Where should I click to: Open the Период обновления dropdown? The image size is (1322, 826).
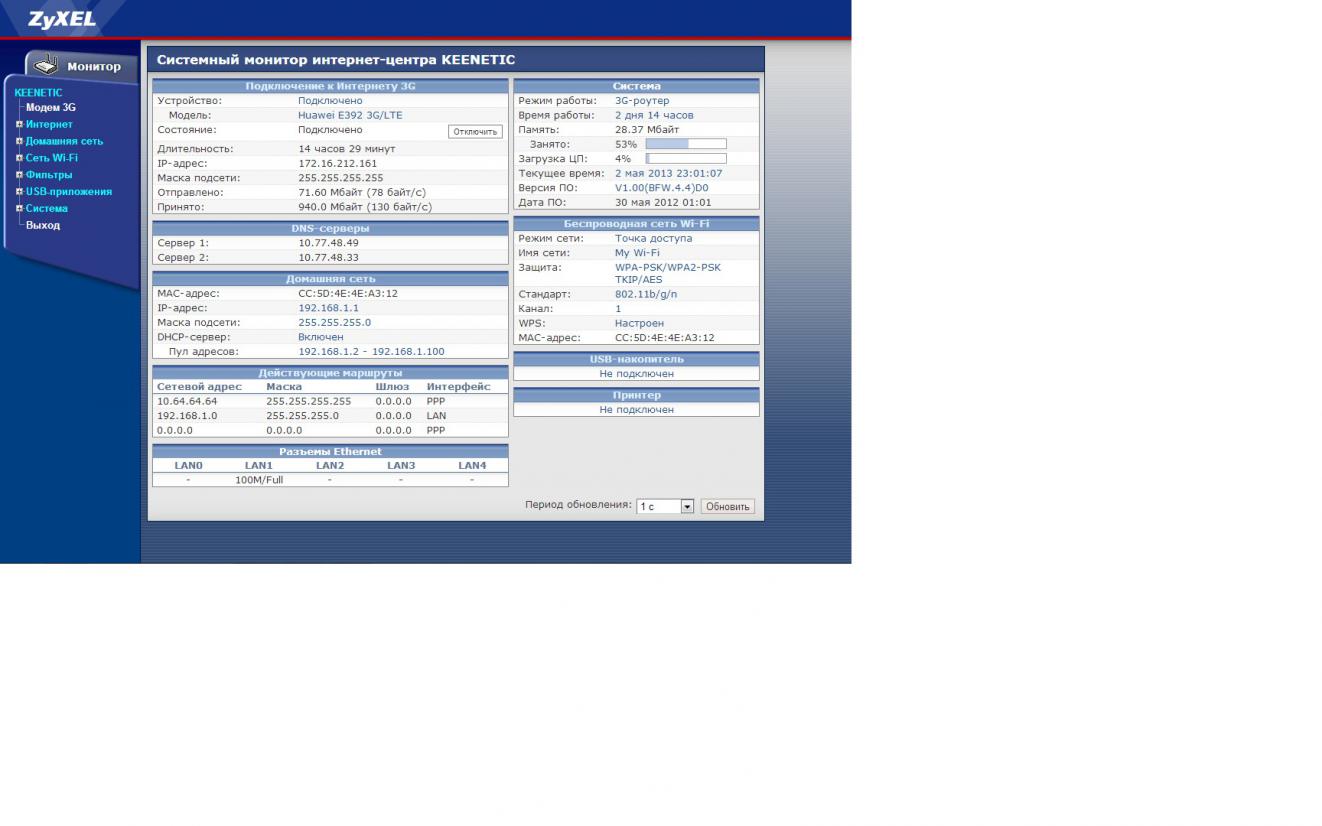[687, 507]
